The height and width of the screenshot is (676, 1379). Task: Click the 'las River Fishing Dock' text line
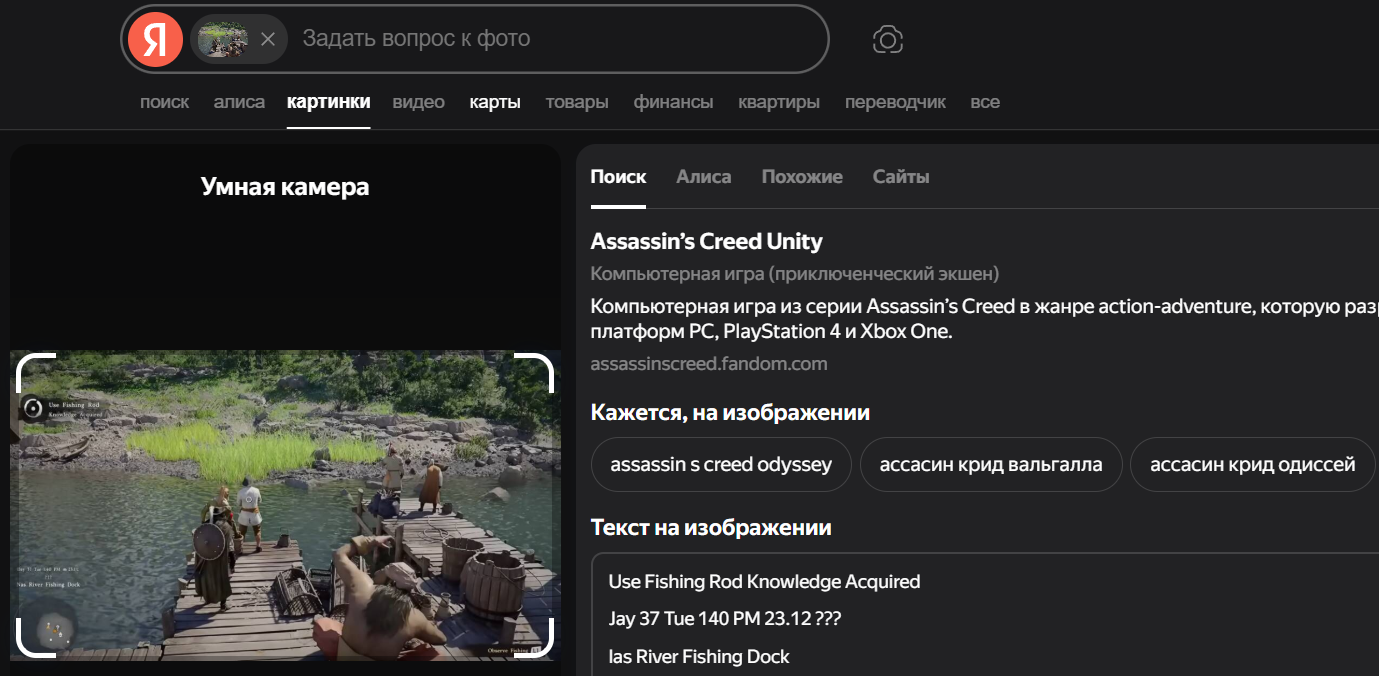coord(699,657)
